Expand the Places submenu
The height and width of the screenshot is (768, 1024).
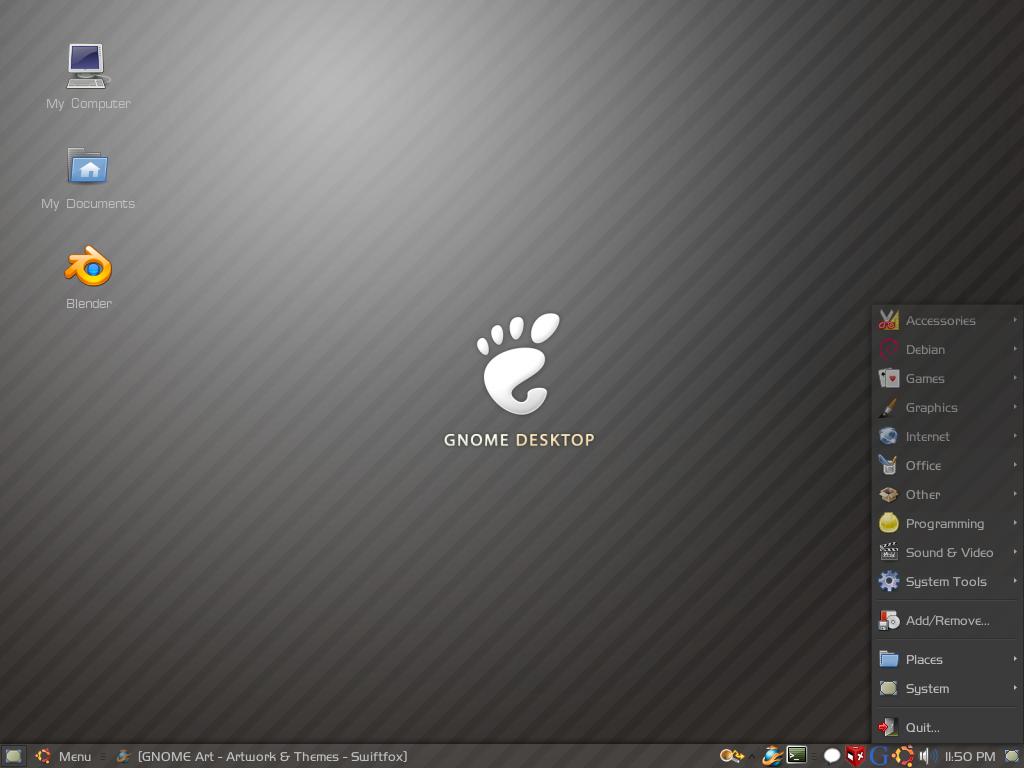pyautogui.click(x=948, y=659)
